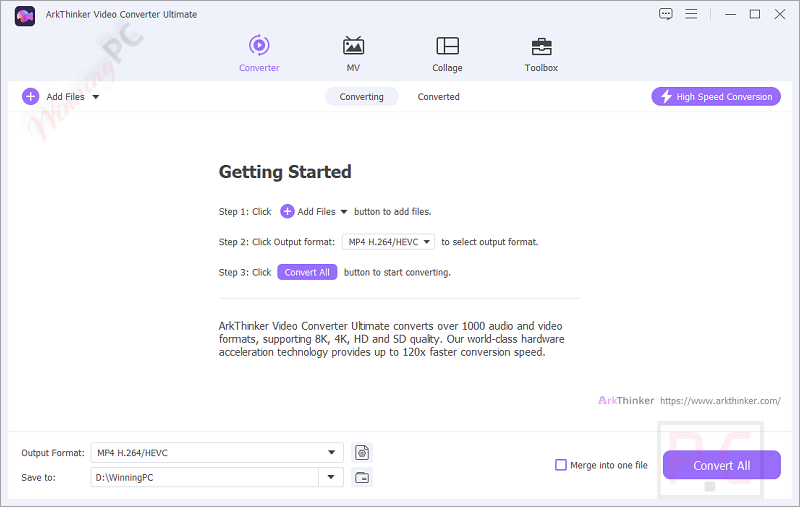Click the large Convert All button

pos(721,465)
